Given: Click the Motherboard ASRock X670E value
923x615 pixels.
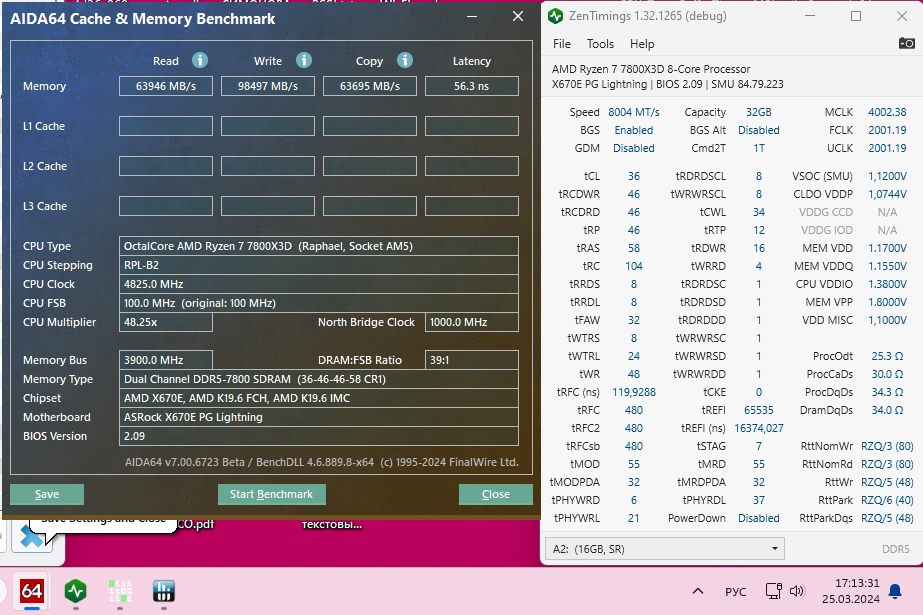Looking at the screenshot, I should point(318,417).
